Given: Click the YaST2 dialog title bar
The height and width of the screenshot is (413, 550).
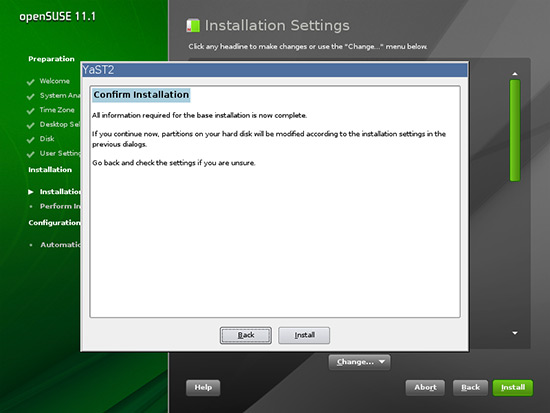Looking at the screenshot, I should pos(275,70).
